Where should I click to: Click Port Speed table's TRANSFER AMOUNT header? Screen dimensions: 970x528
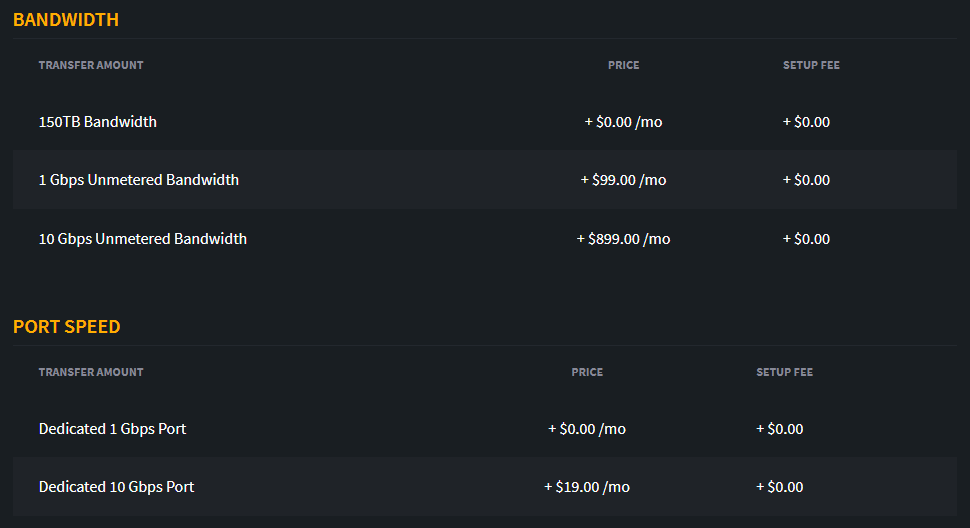[x=91, y=372]
